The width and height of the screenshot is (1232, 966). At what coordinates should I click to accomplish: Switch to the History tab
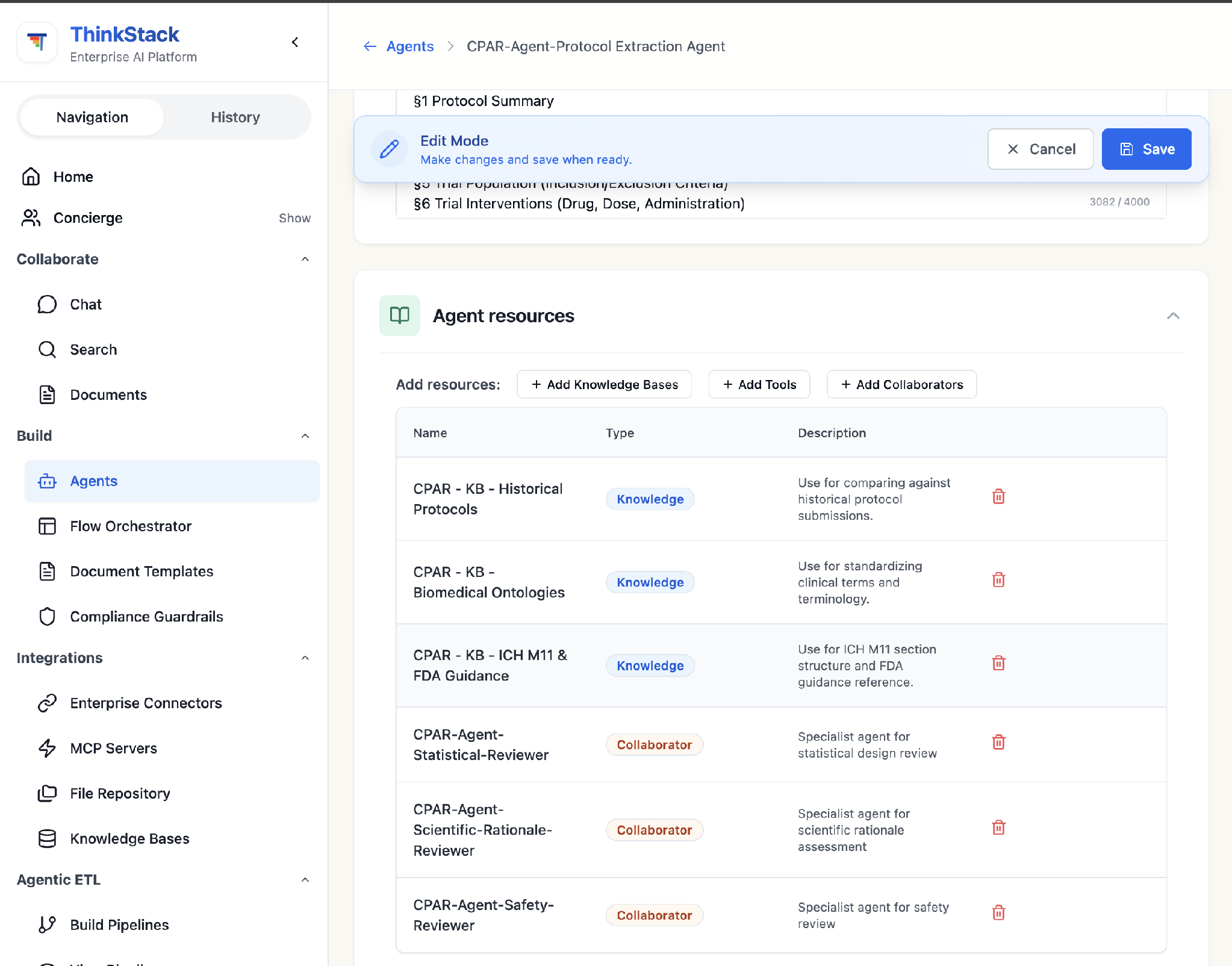pyautogui.click(x=235, y=117)
